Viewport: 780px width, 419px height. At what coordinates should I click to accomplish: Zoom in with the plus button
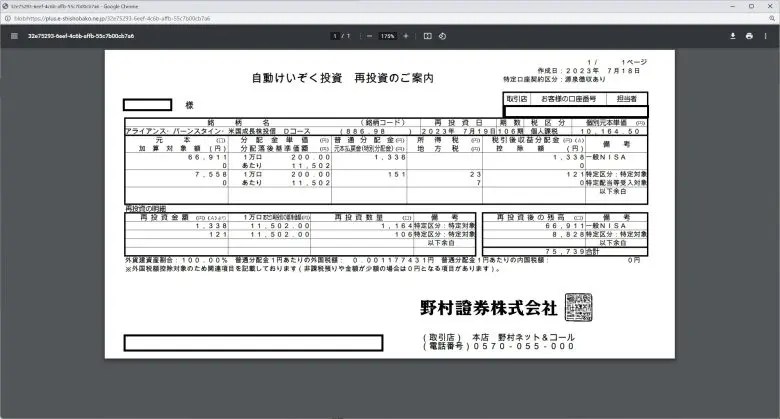click(405, 36)
